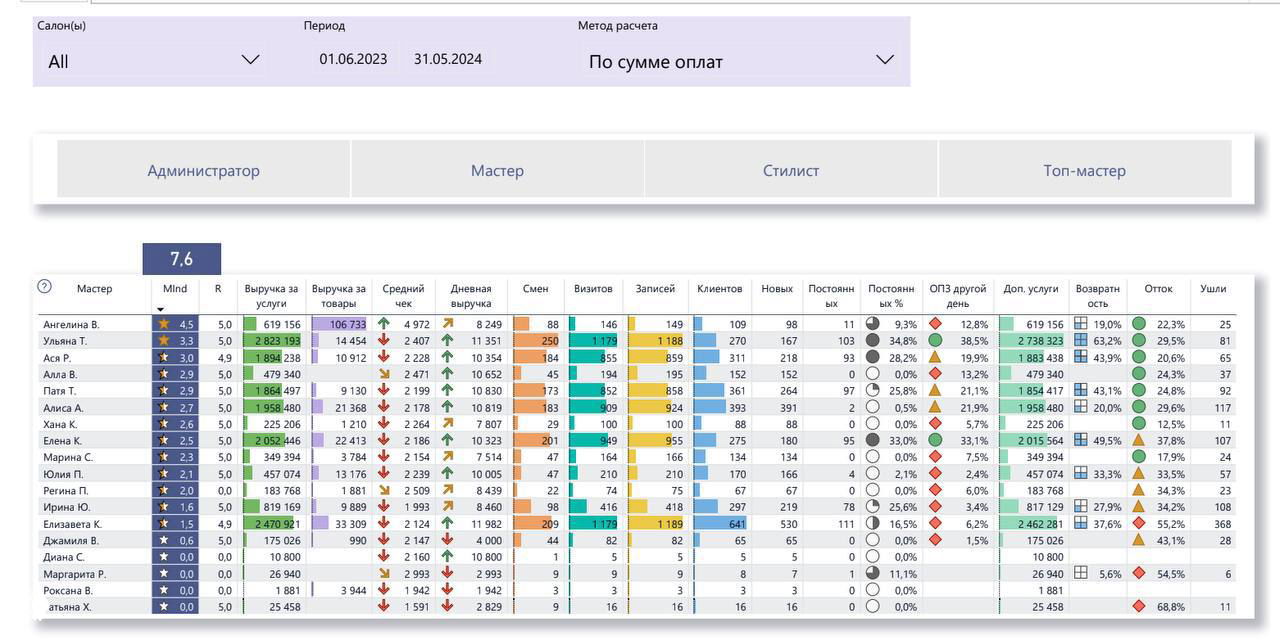Click the Администратор button
The height and width of the screenshot is (640, 1280).
tap(205, 170)
